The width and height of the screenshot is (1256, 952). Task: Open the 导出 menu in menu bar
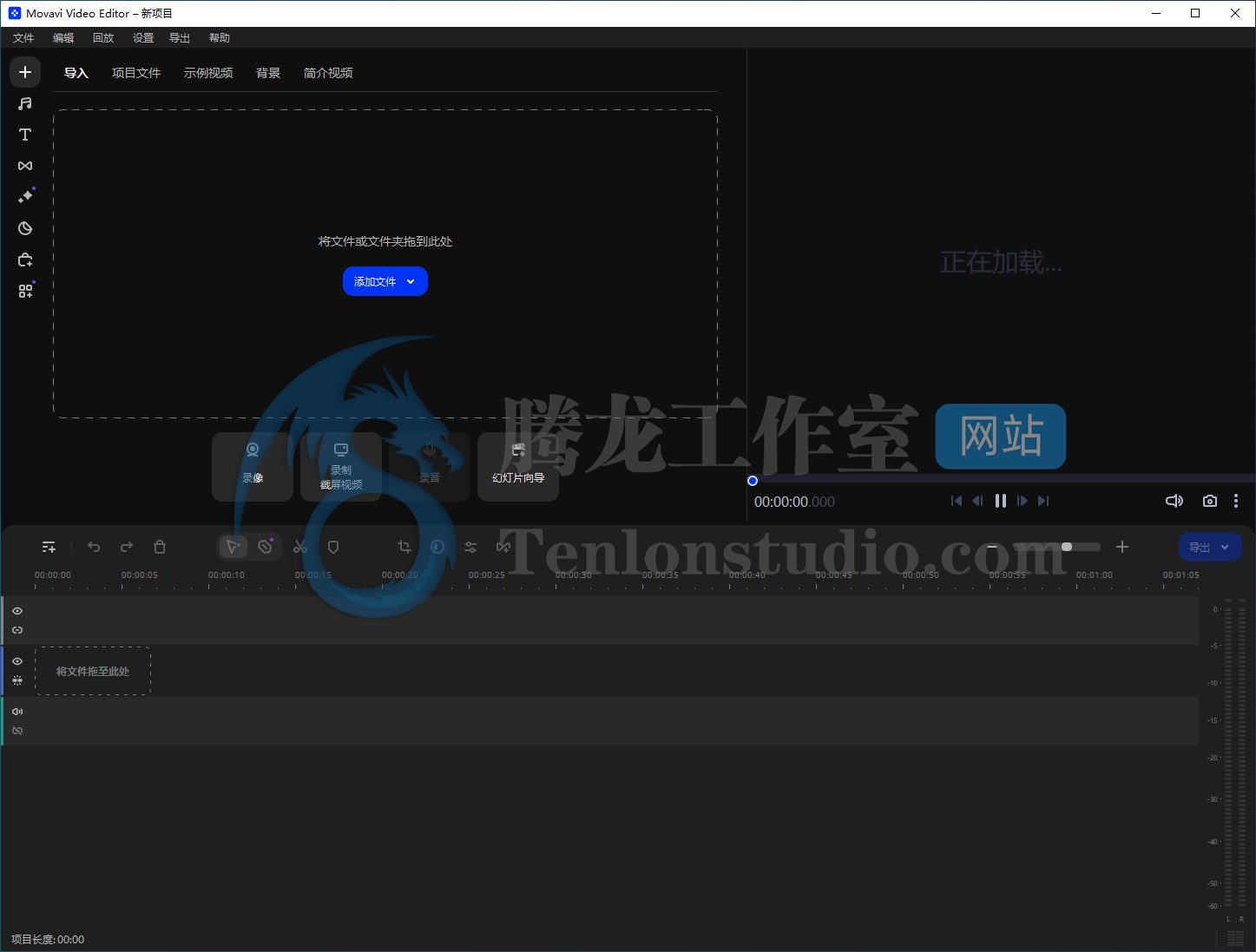(x=180, y=38)
